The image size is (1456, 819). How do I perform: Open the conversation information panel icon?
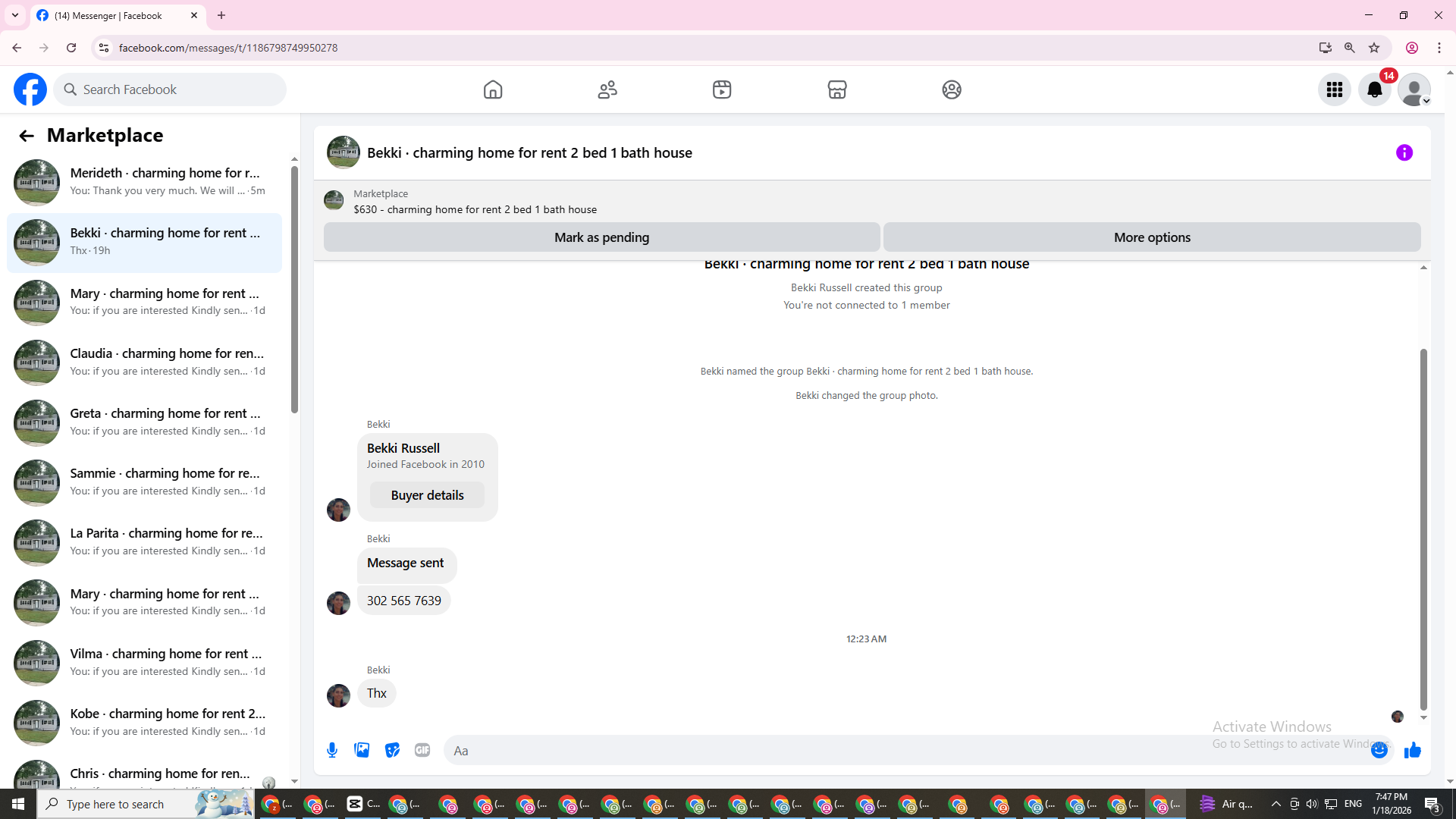[1404, 152]
